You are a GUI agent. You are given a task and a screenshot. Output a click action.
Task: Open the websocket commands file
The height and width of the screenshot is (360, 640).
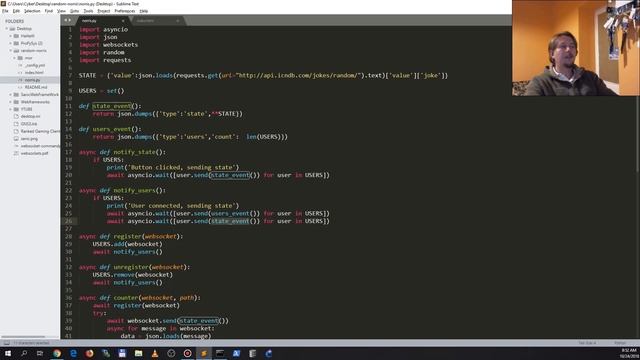(x=40, y=146)
